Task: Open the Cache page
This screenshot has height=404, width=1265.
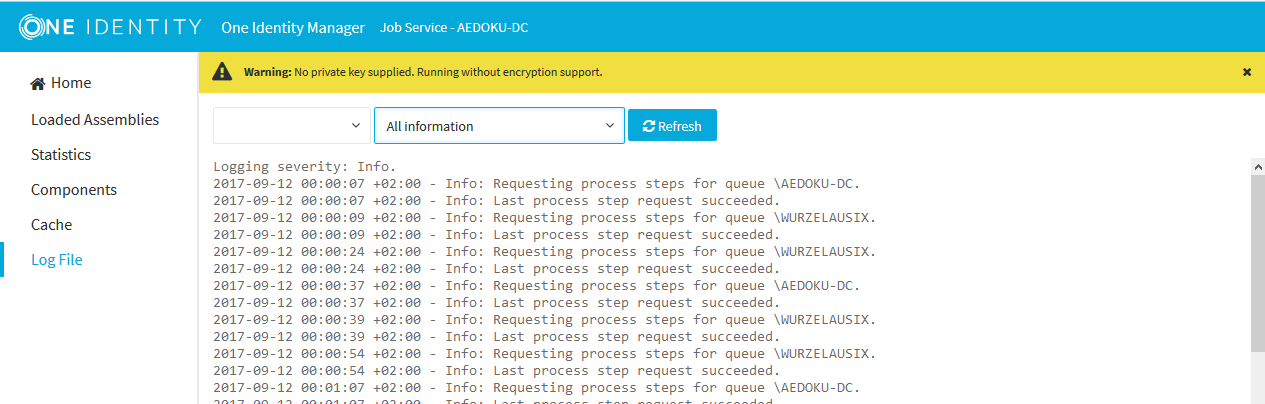Action: [51, 225]
